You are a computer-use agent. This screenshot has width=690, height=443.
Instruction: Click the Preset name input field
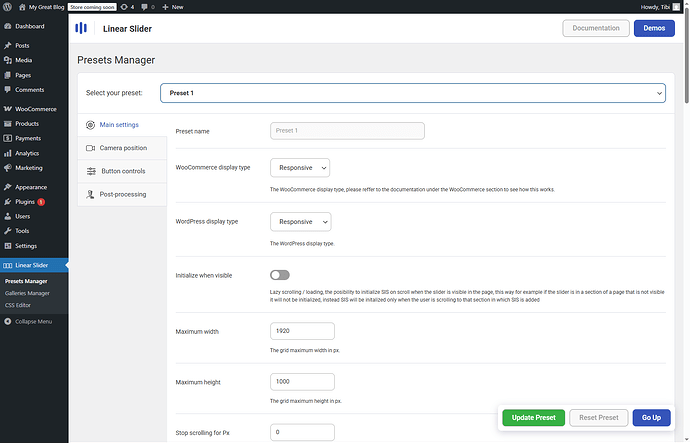[347, 131]
